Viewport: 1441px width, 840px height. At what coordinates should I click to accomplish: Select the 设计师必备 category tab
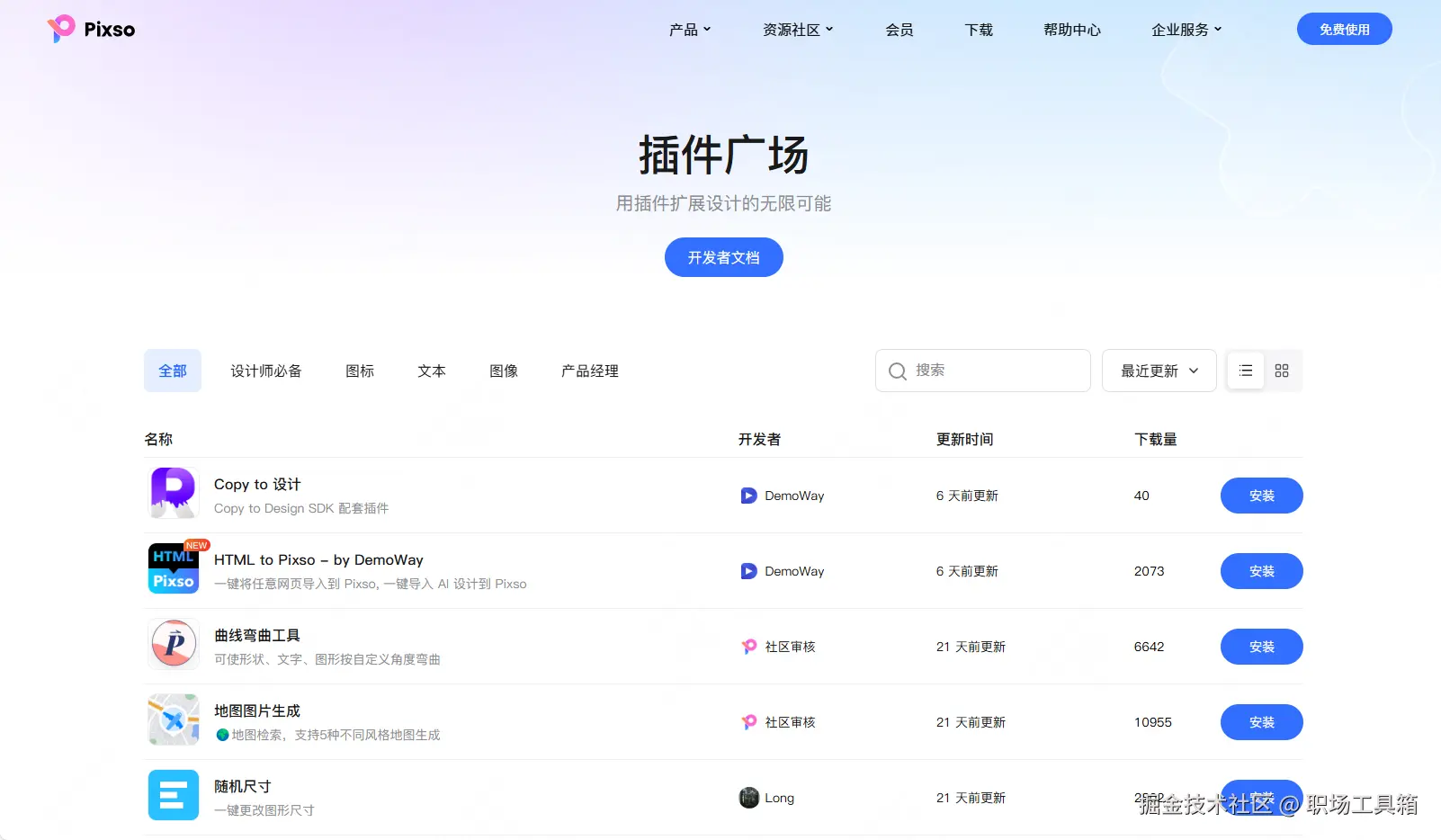tap(266, 371)
